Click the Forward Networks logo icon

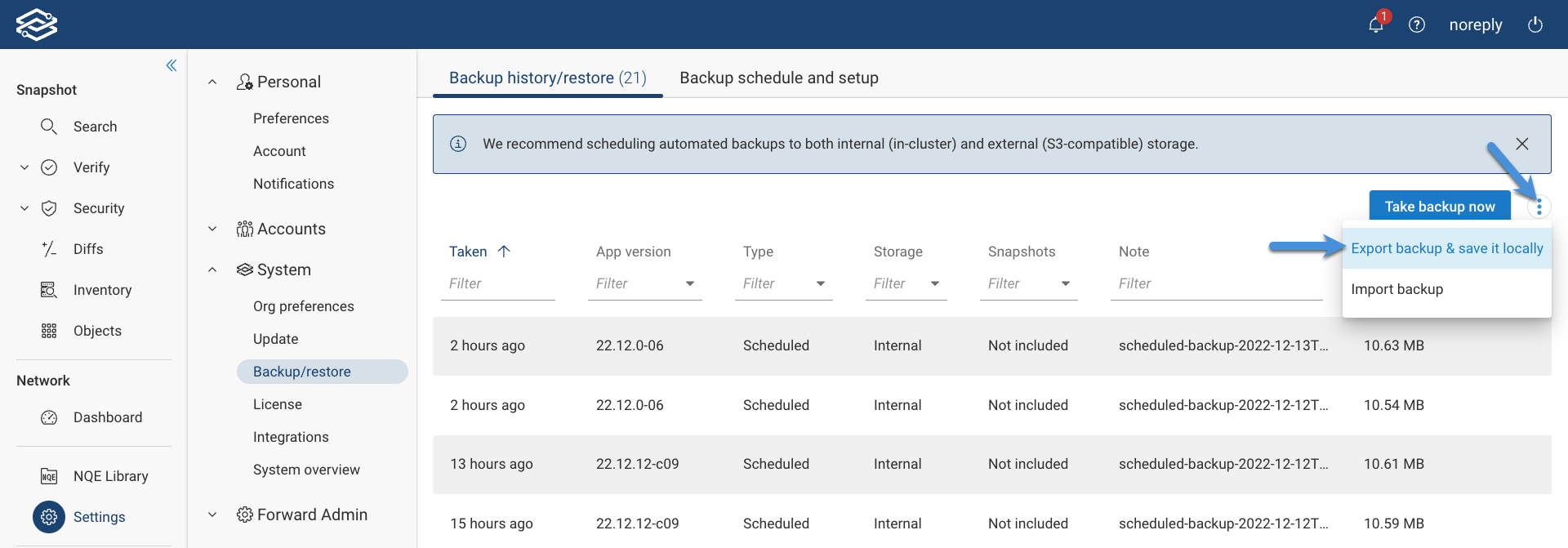pos(37,25)
